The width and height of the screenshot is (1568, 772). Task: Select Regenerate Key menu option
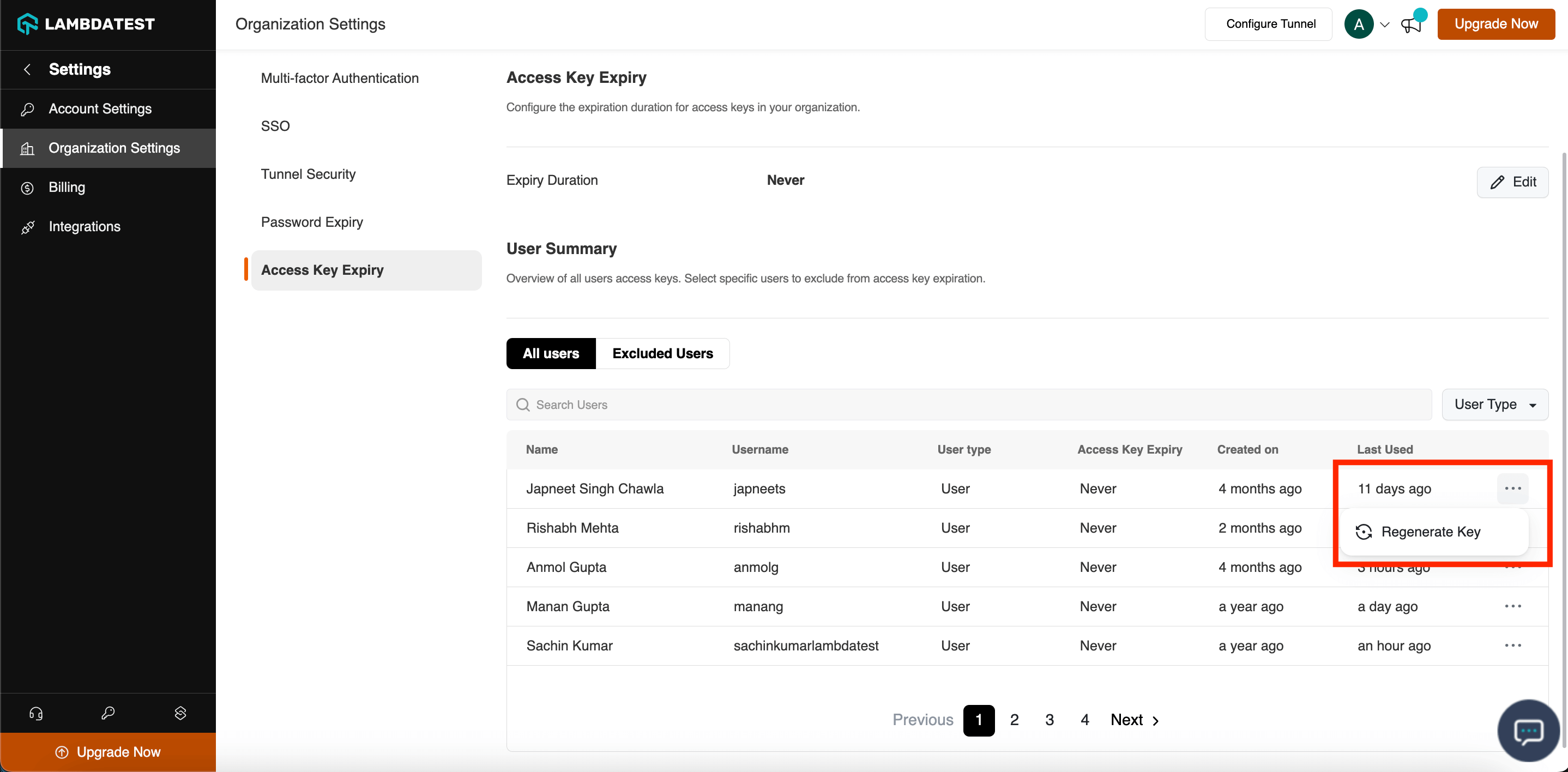pos(1430,532)
